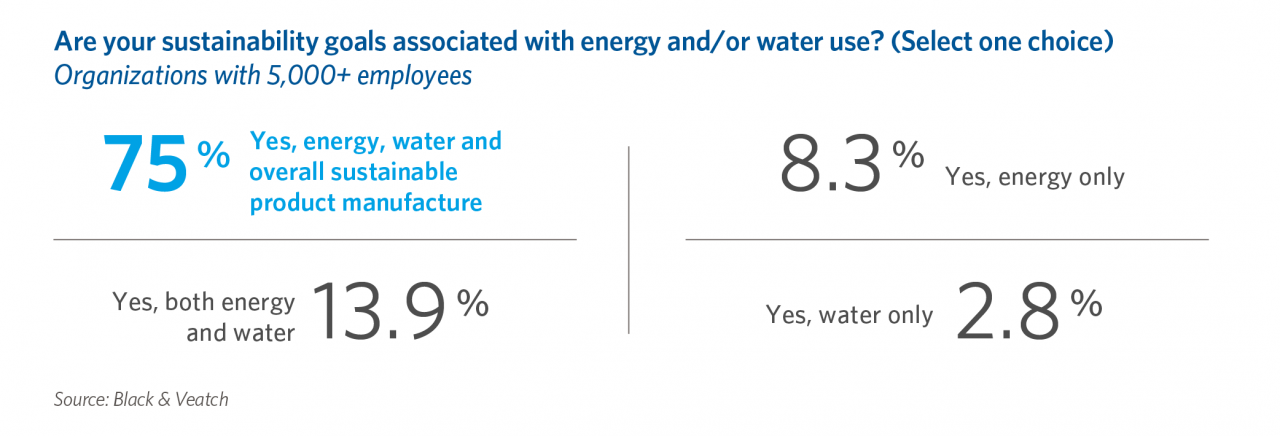This screenshot has width=1280, height=436.
Task: Click the vertical divider line in the center
Action: [628, 239]
